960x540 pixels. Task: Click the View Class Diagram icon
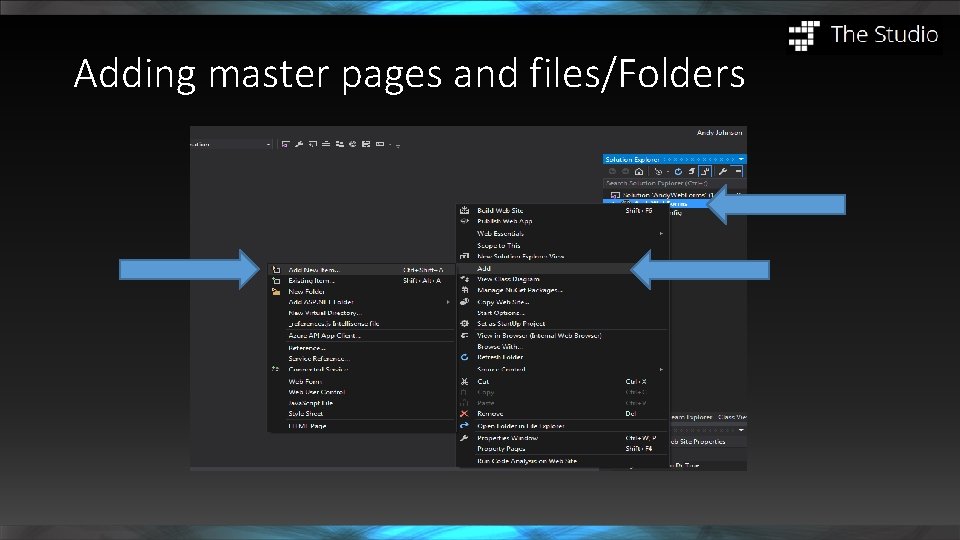coord(465,279)
